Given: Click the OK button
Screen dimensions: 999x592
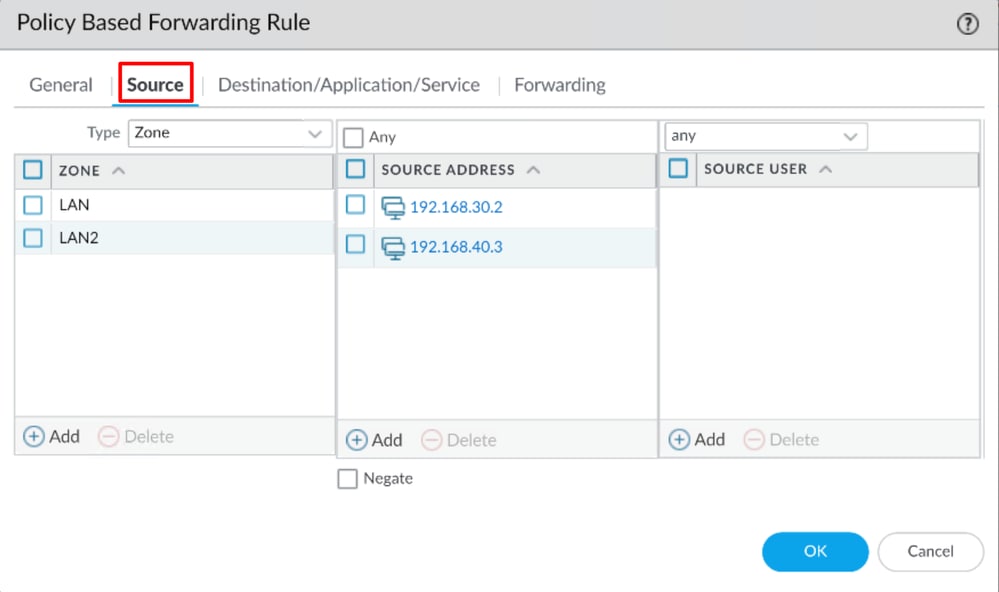Looking at the screenshot, I should [x=815, y=551].
